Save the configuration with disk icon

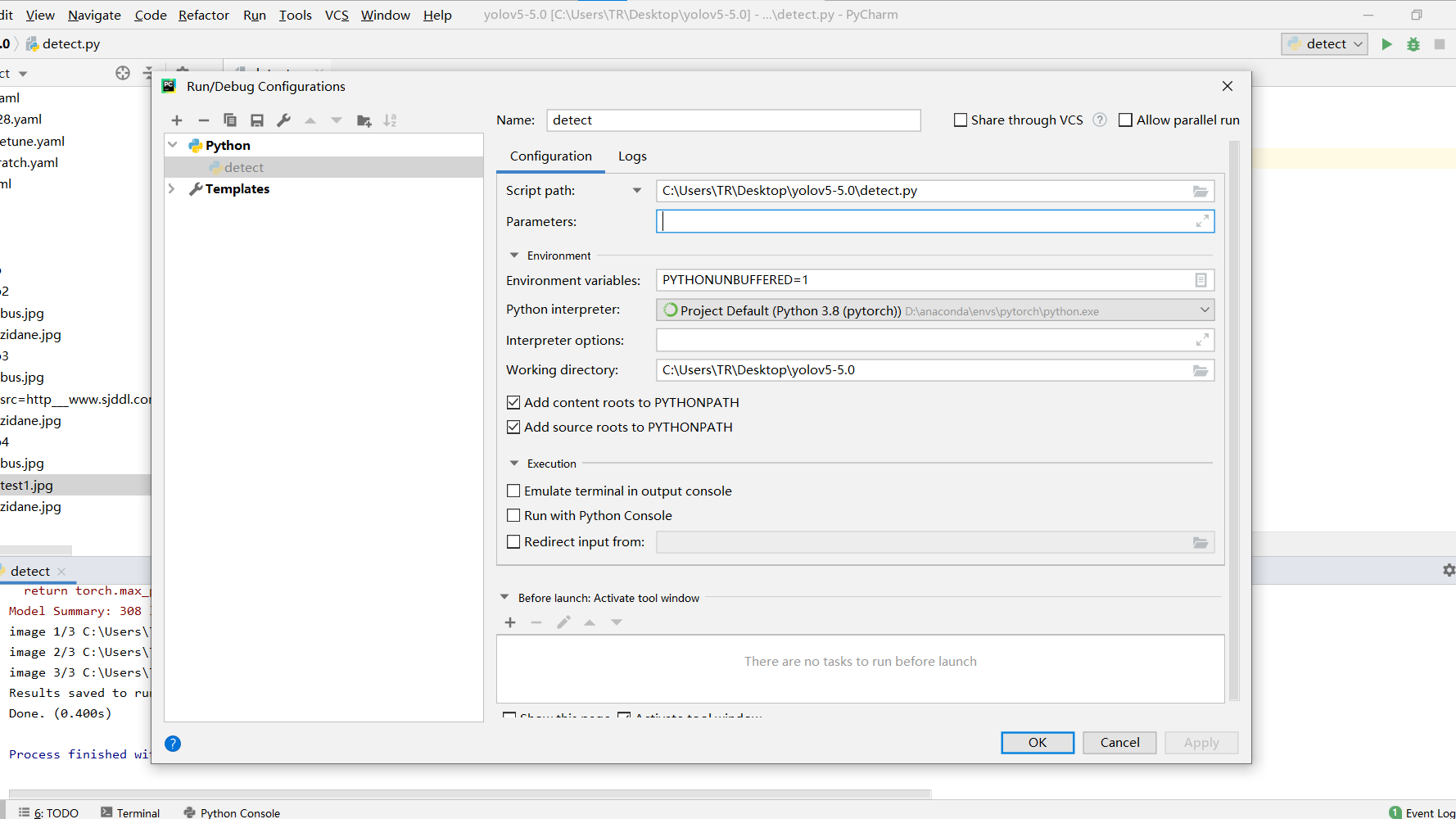(257, 120)
